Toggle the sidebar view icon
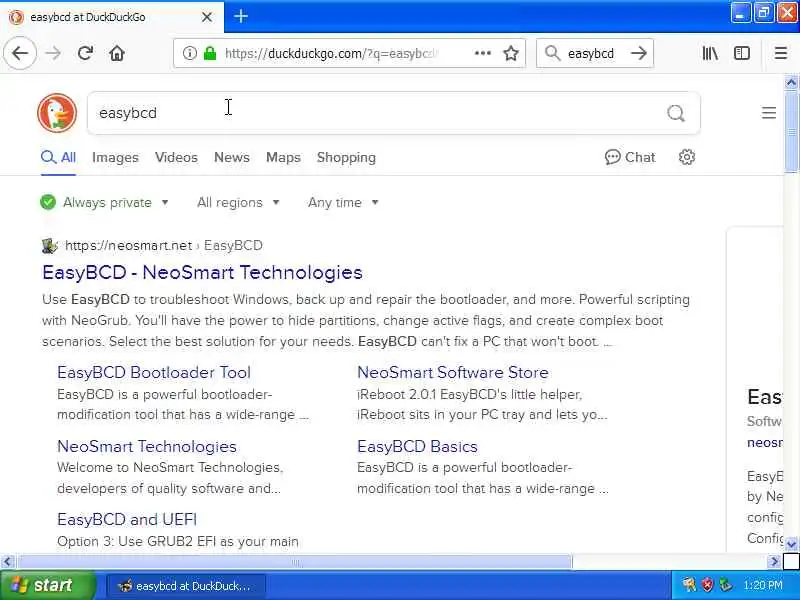Screen dimensions: 800x600 point(742,53)
